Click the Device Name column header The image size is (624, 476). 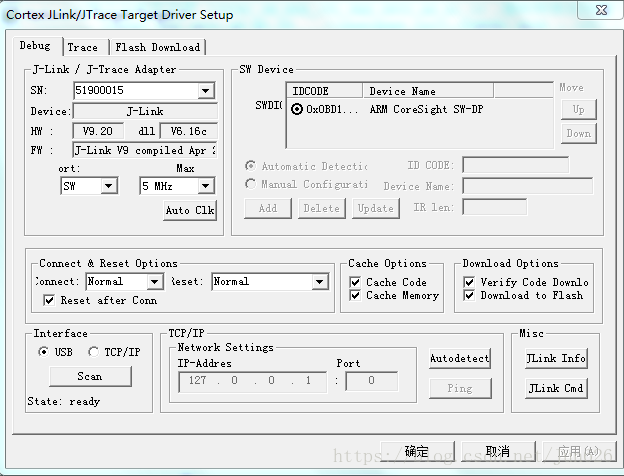click(428, 91)
